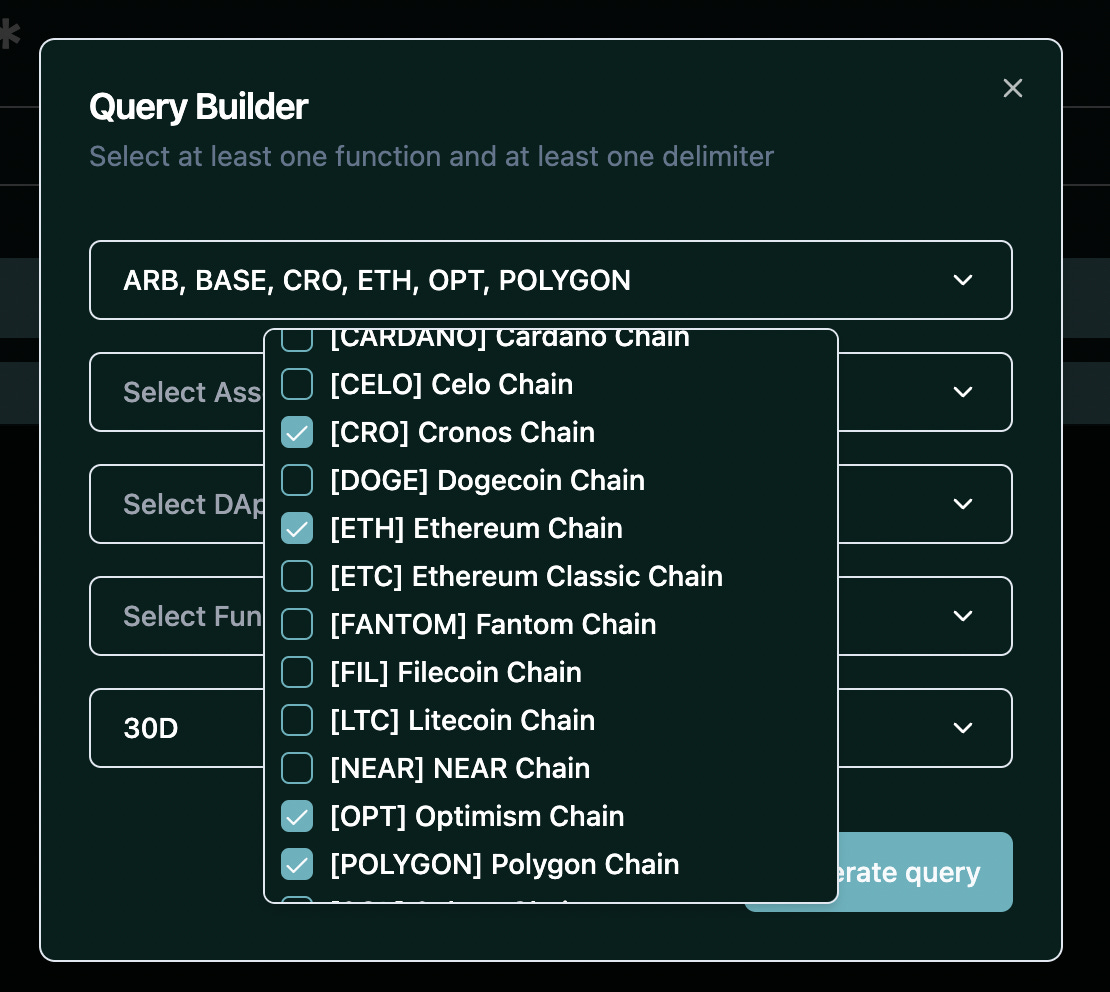The height and width of the screenshot is (992, 1110).
Task: Open the chains dropdown showing ARB, BASE, CRO
Action: (x=551, y=280)
